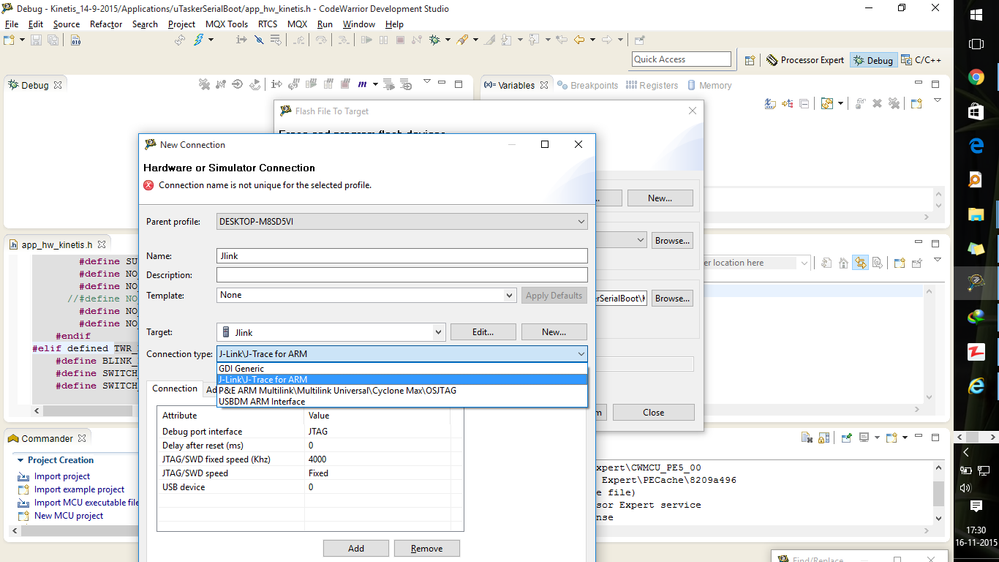The image size is (999, 562).
Task: Collapse the Connection type combo box
Action: tap(580, 354)
